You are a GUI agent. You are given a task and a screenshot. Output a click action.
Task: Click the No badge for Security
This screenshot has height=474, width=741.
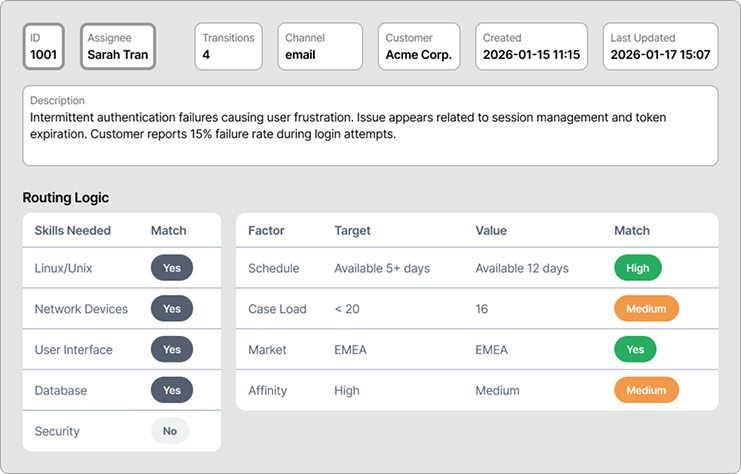coord(170,431)
